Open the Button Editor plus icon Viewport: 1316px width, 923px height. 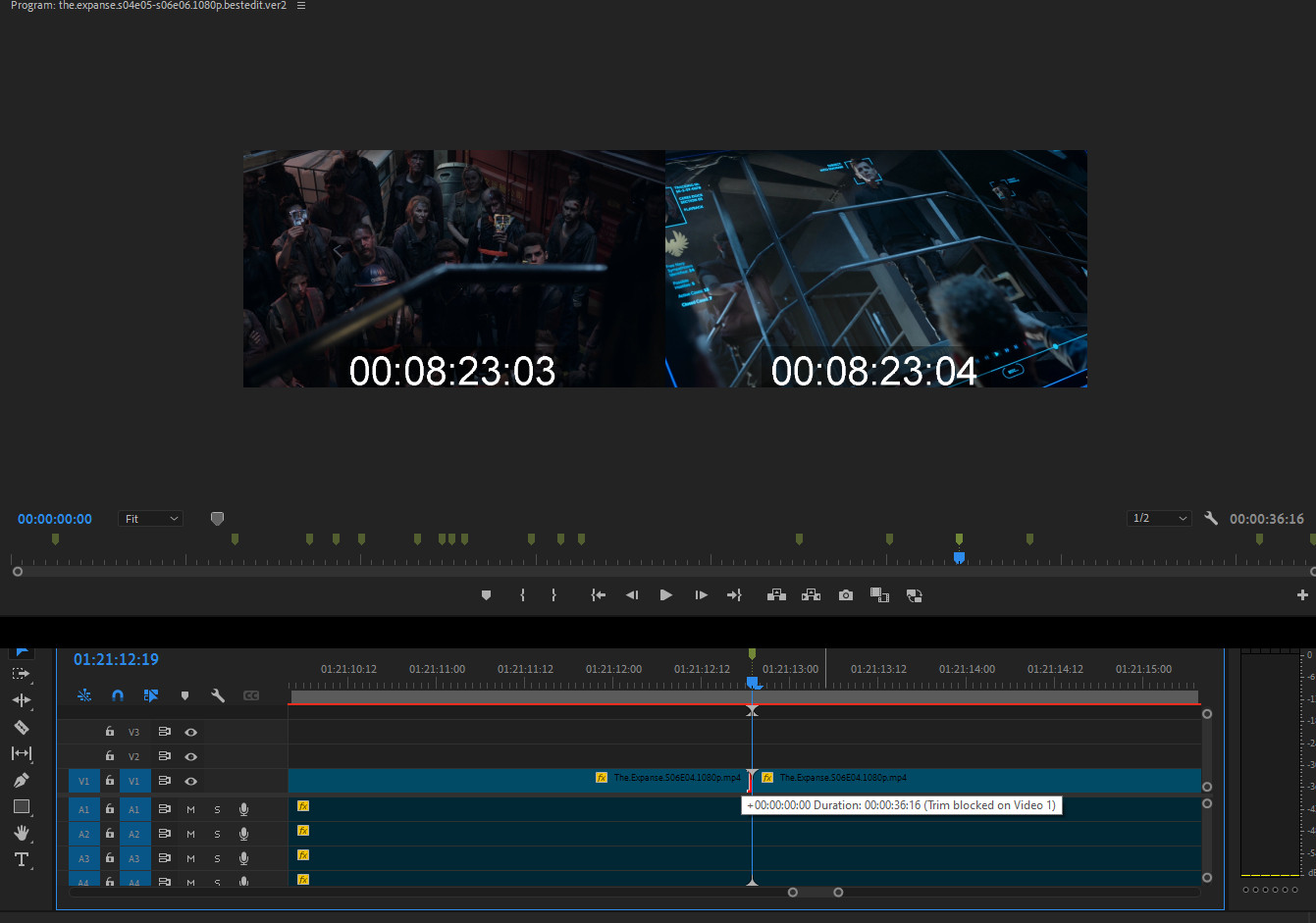pos(1302,595)
